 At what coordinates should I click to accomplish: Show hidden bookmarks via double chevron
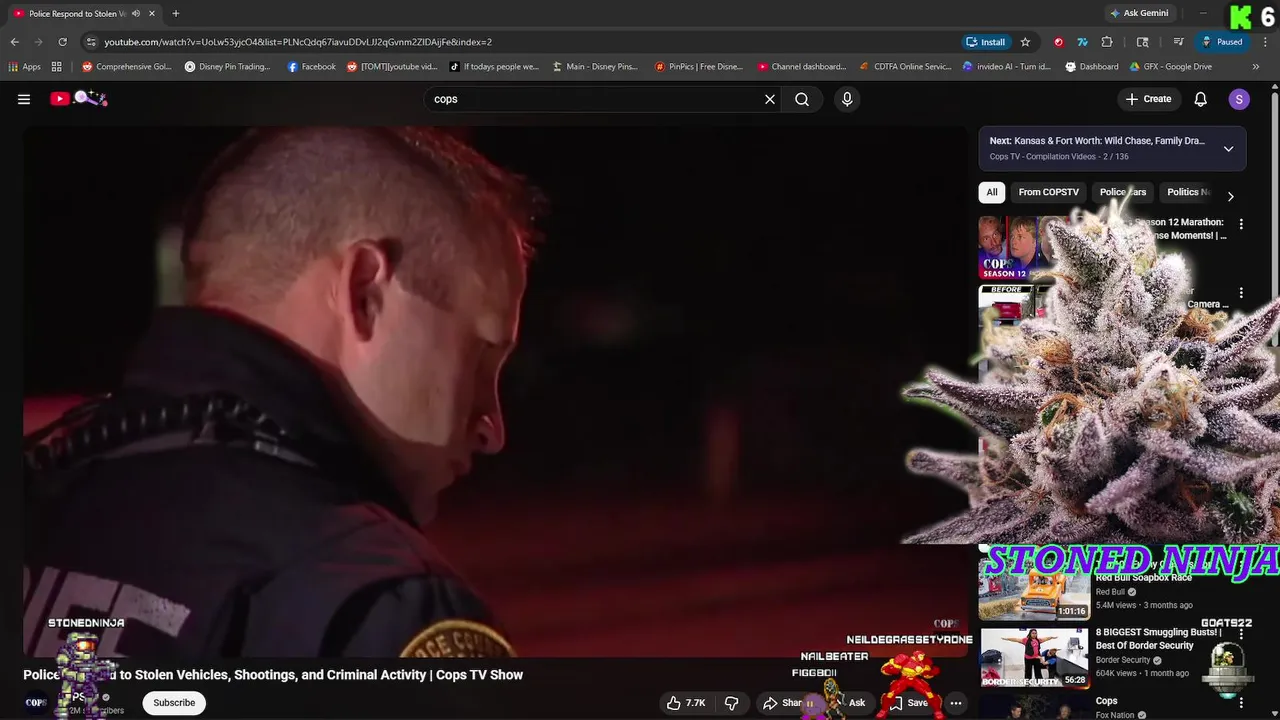(1256, 67)
